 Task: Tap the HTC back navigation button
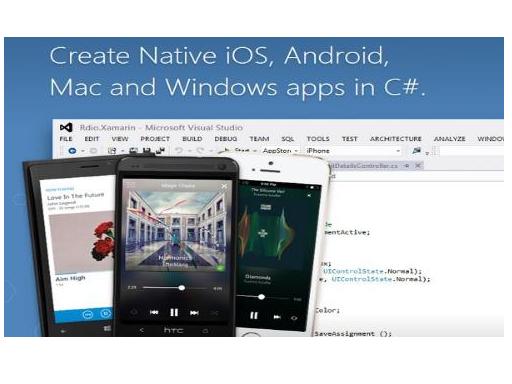coord(141,330)
